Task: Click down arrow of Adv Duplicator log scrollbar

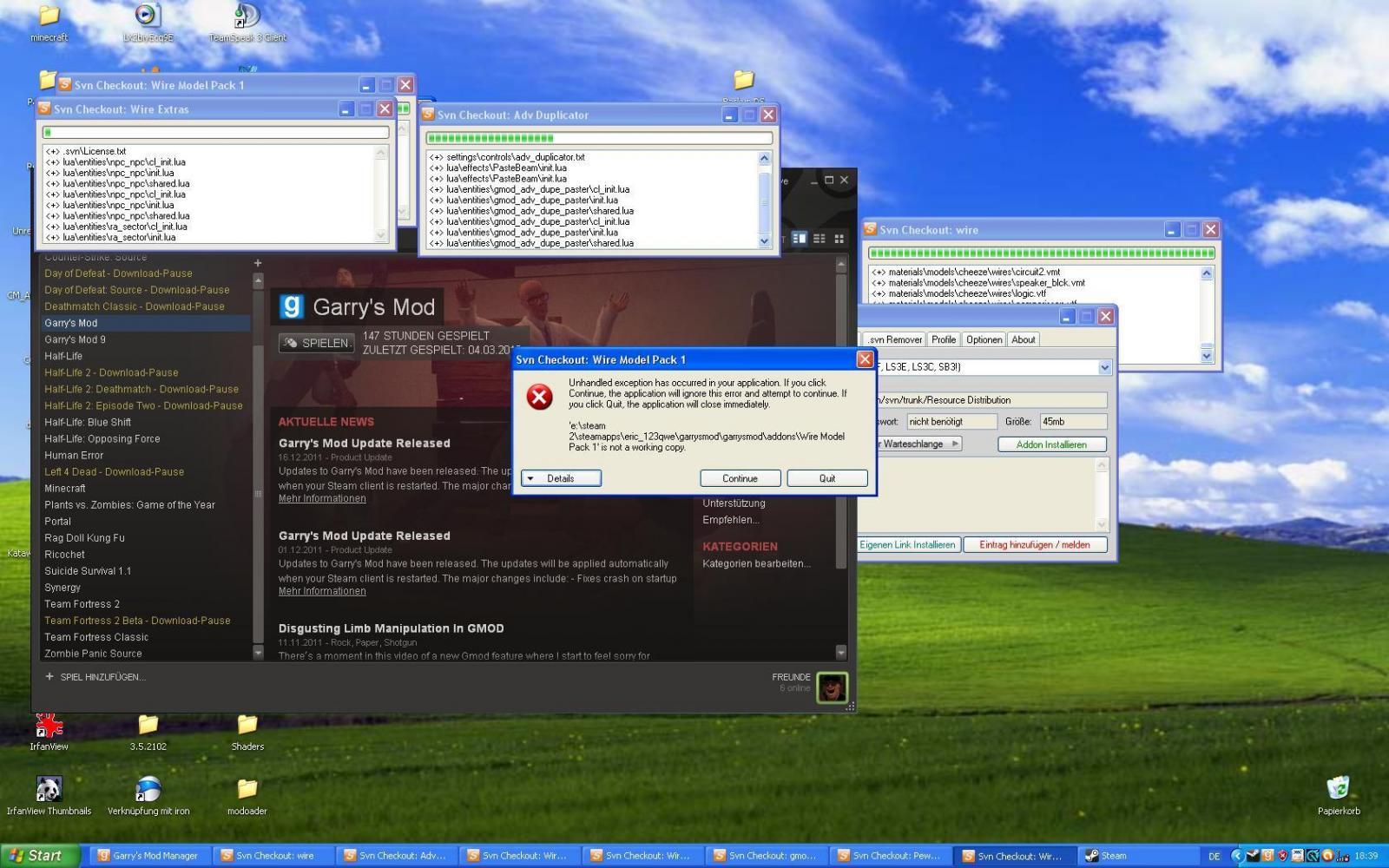Action: point(764,241)
